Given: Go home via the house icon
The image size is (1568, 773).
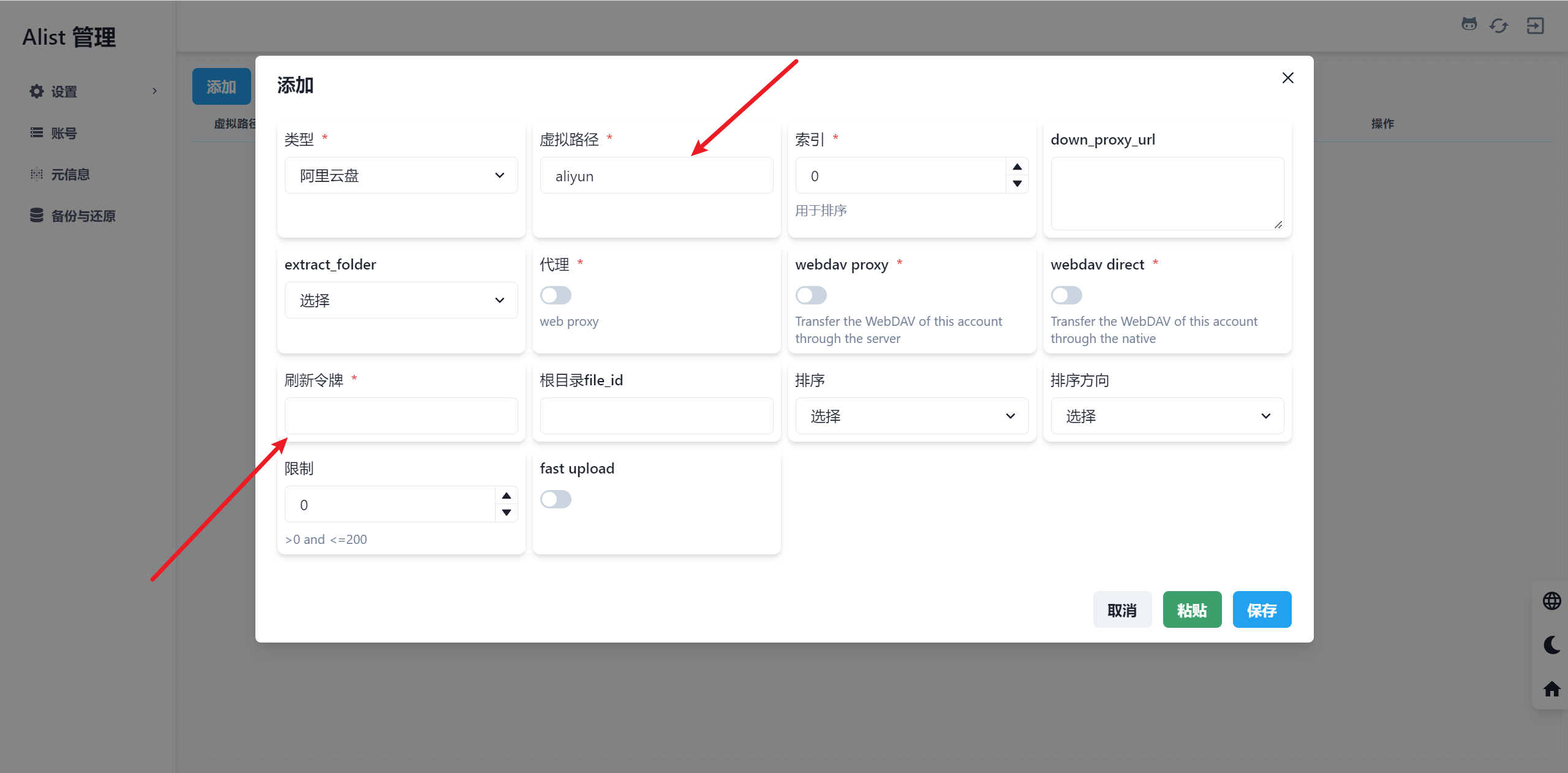Looking at the screenshot, I should pyautogui.click(x=1551, y=689).
